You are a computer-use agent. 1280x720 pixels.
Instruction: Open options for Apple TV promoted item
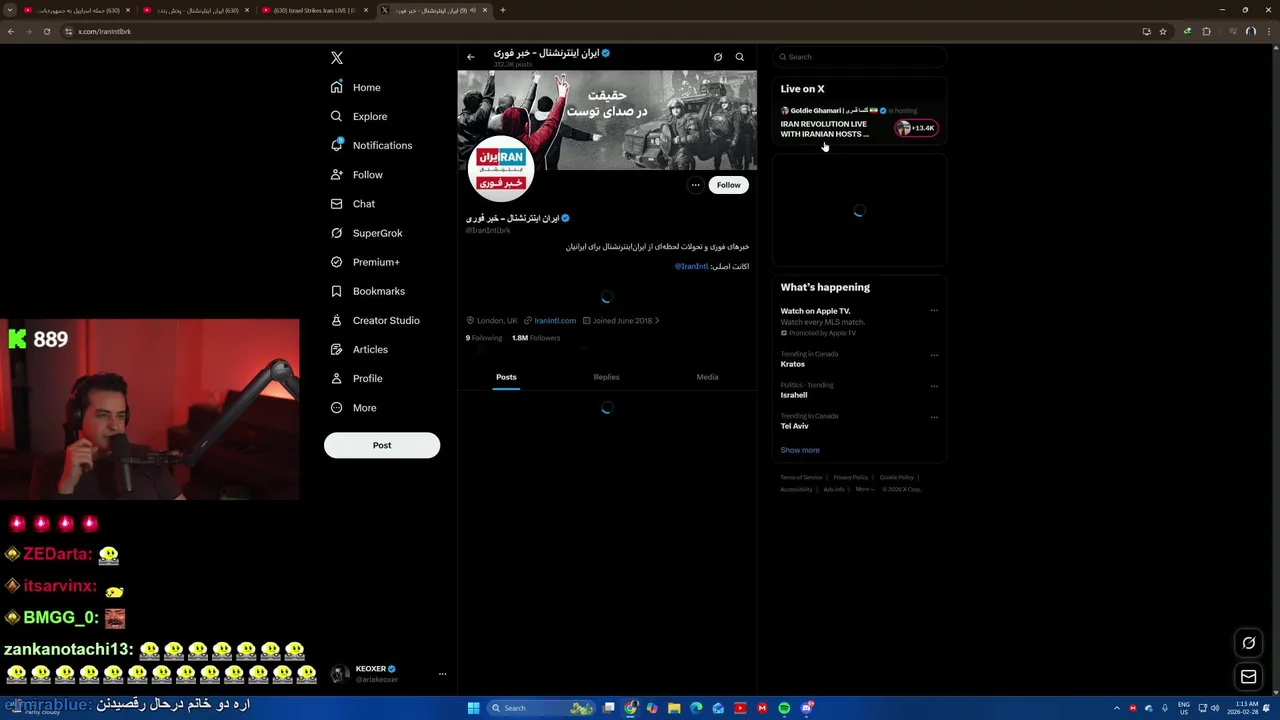(934, 311)
